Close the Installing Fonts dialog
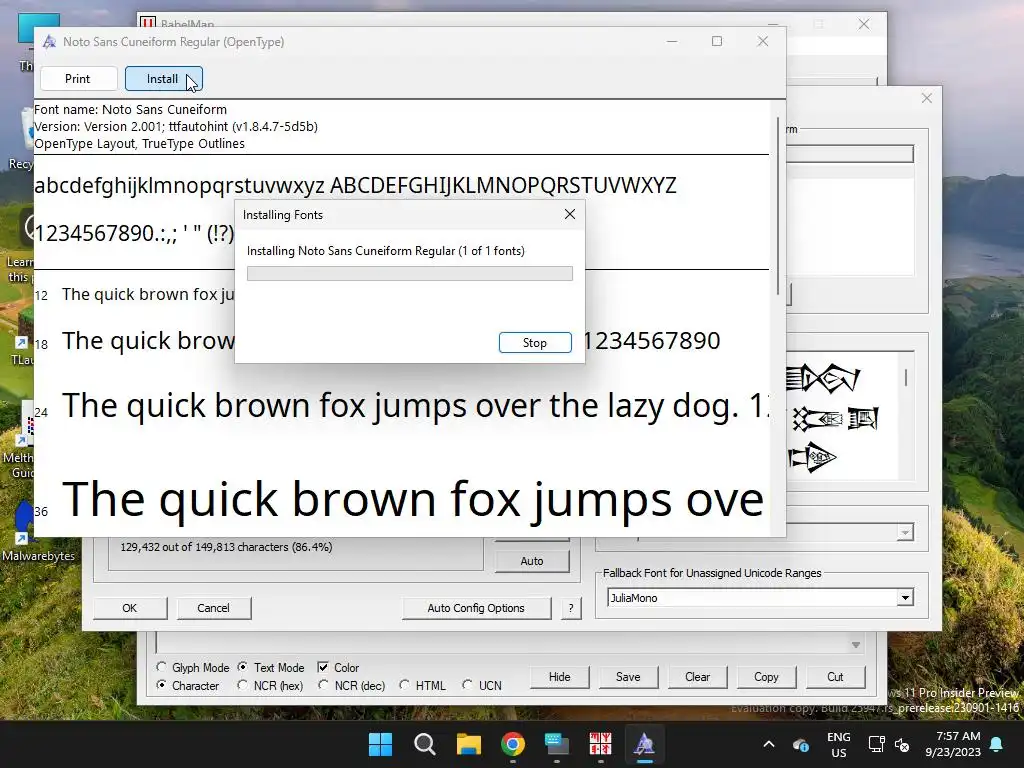This screenshot has width=1024, height=768. 569,214
